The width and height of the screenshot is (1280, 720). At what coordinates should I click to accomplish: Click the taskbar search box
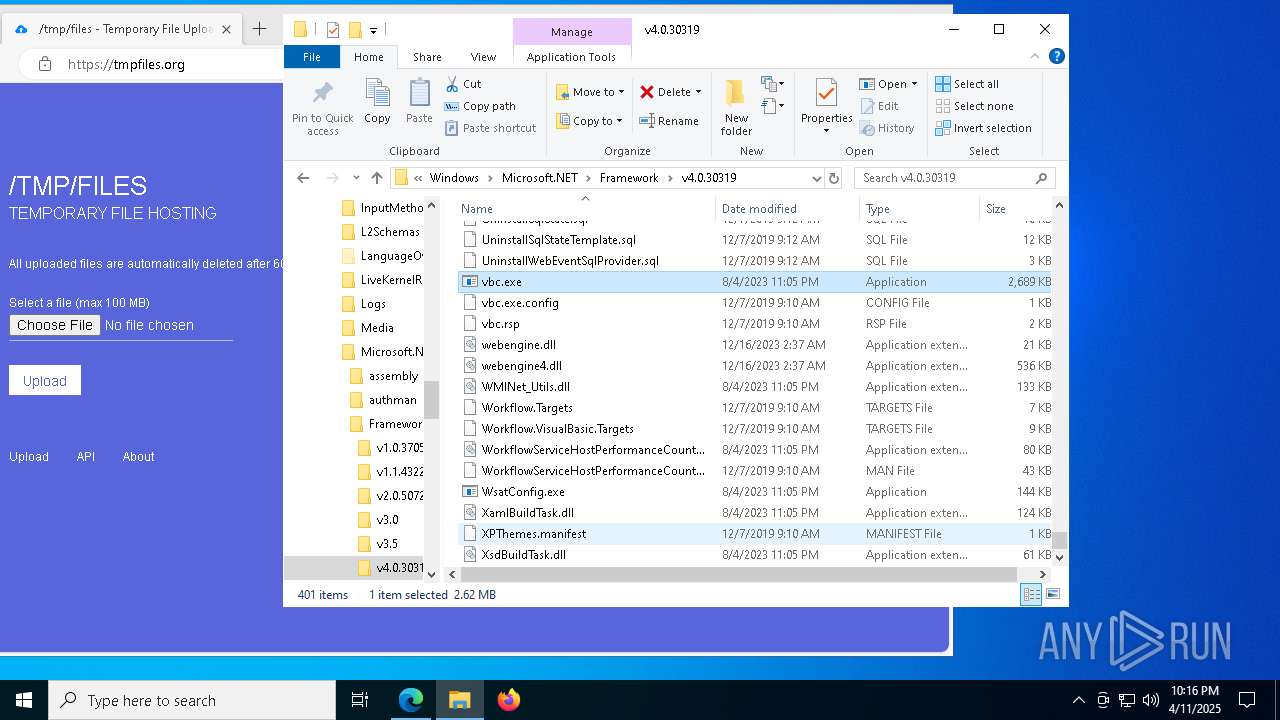point(192,700)
